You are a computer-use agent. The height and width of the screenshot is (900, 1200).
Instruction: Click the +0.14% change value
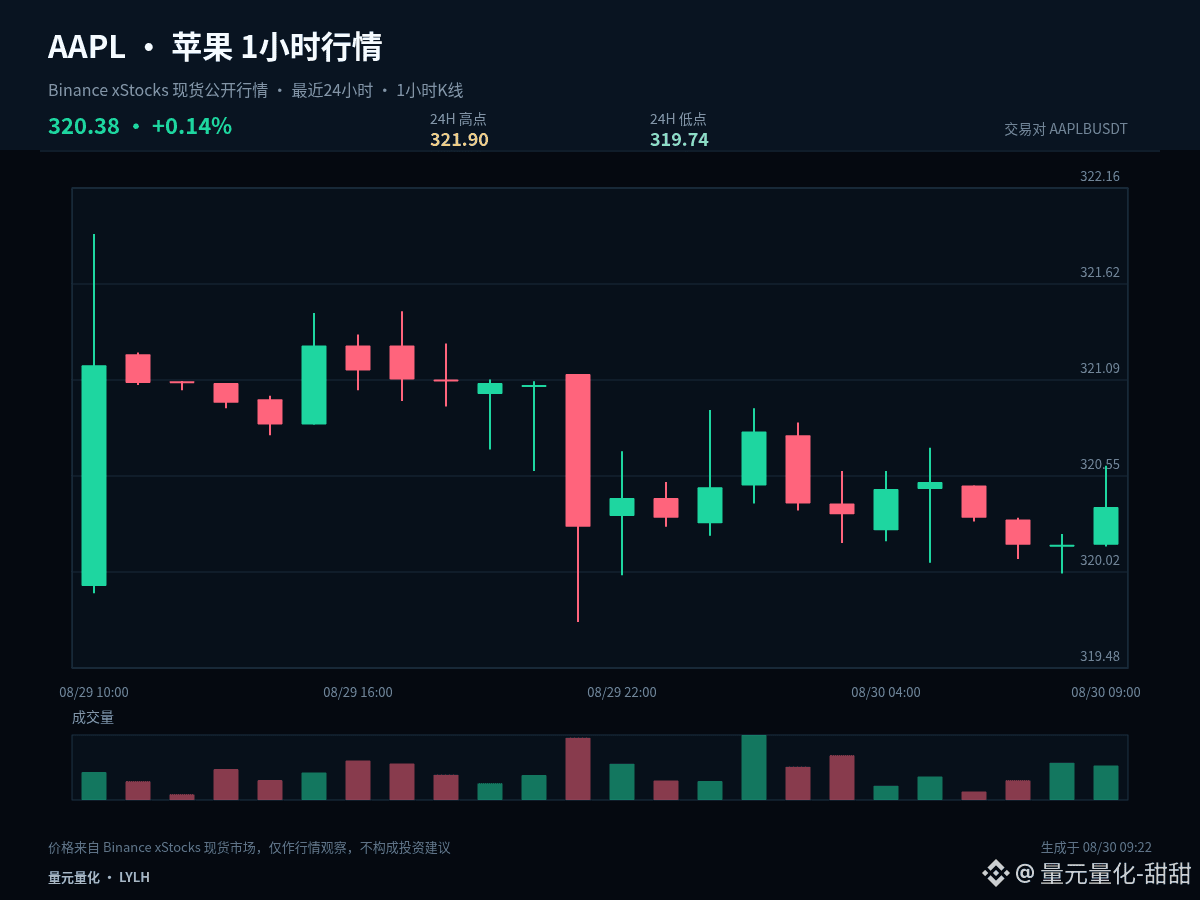click(192, 126)
